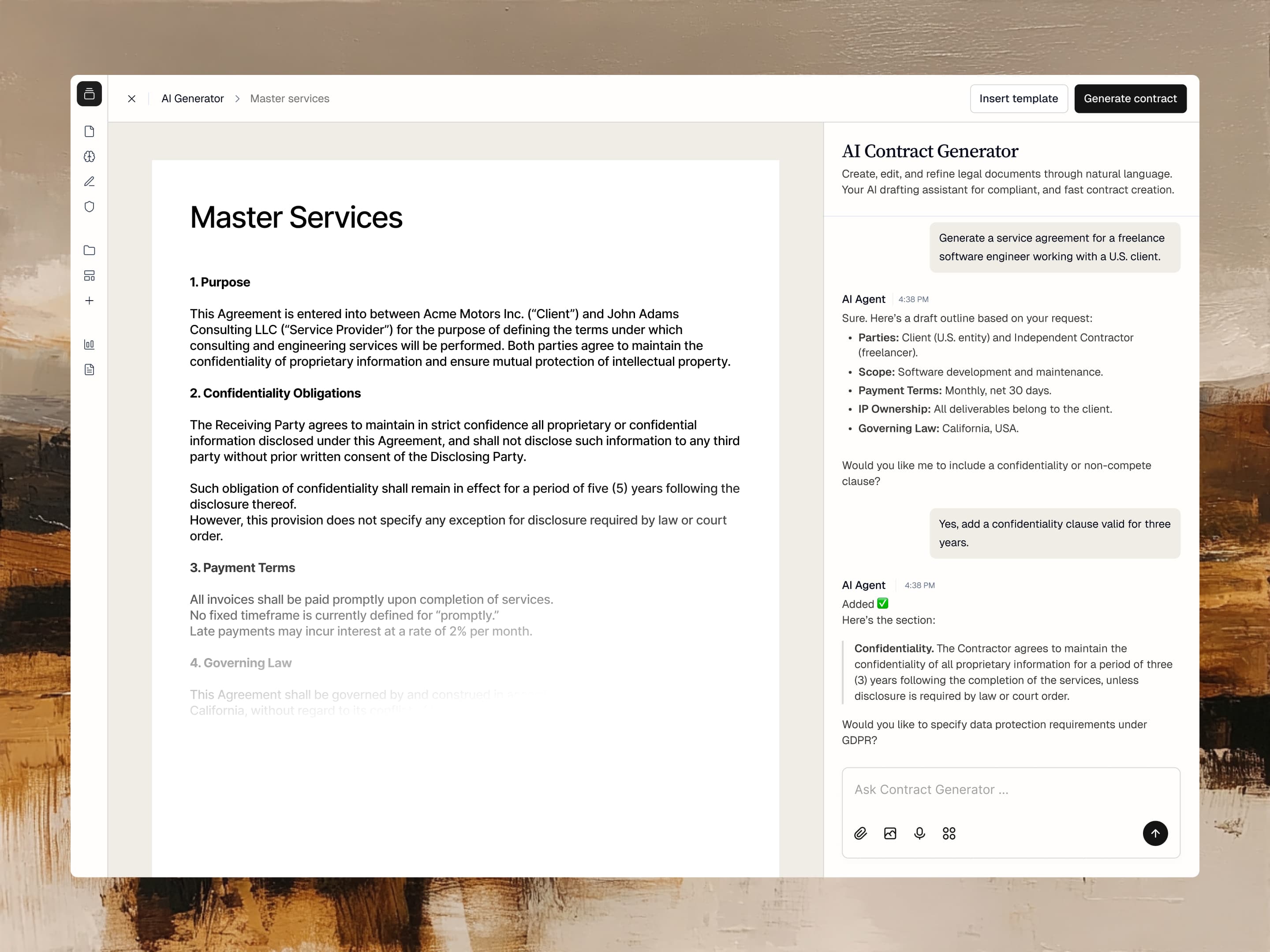Click the plus icon in sidebar
This screenshot has width=1270, height=952.
pyautogui.click(x=89, y=301)
